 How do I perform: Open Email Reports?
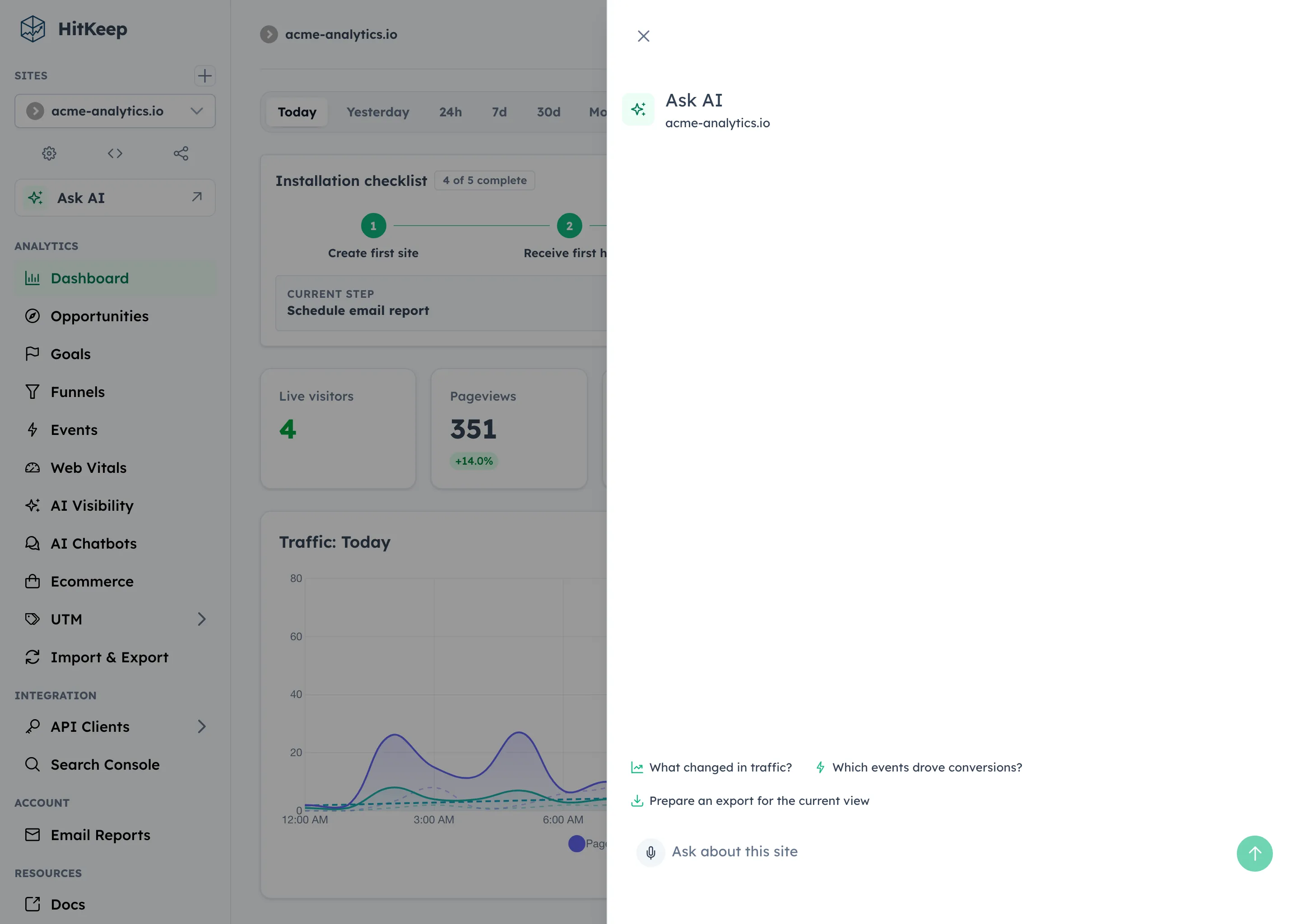point(115,835)
